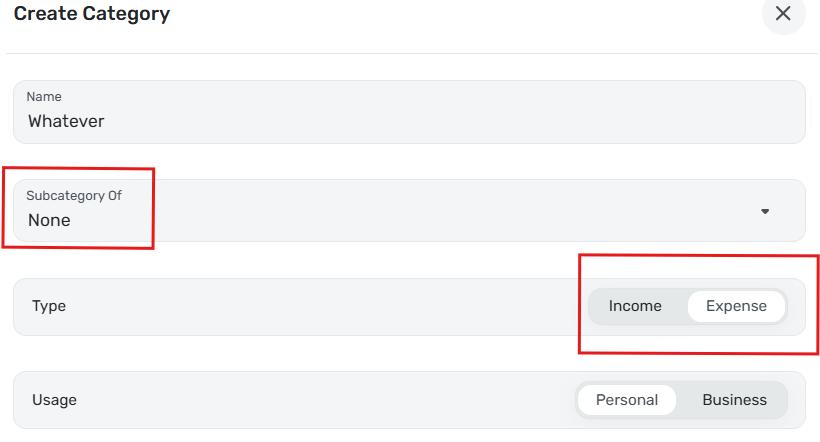Click the Name field label
The image size is (820, 442).
coord(44,97)
